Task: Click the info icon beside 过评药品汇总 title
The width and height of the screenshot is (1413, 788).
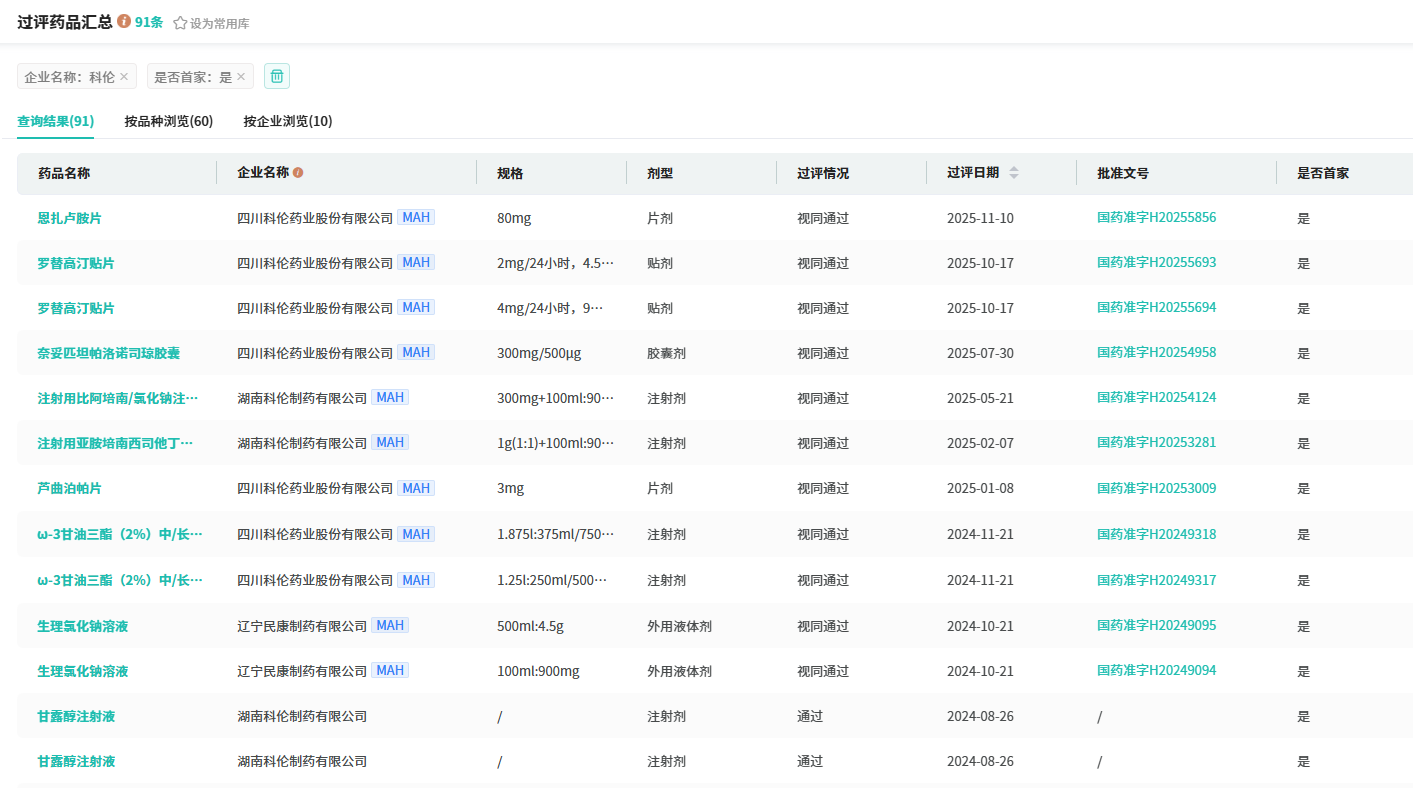Action: [124, 21]
